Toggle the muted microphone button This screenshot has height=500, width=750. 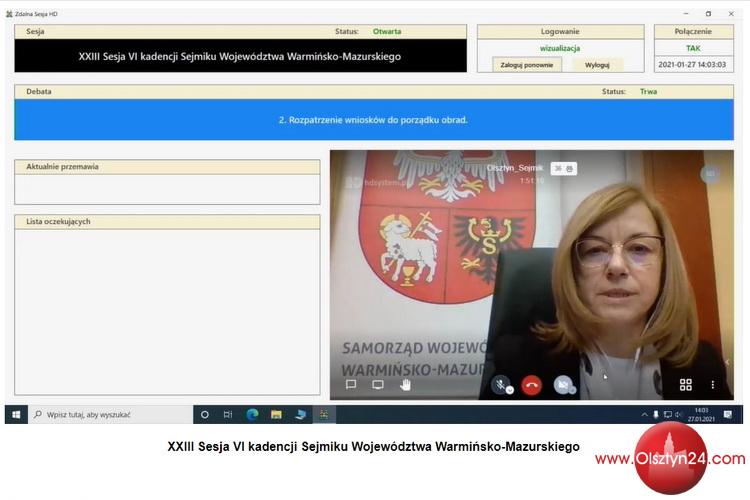point(500,384)
